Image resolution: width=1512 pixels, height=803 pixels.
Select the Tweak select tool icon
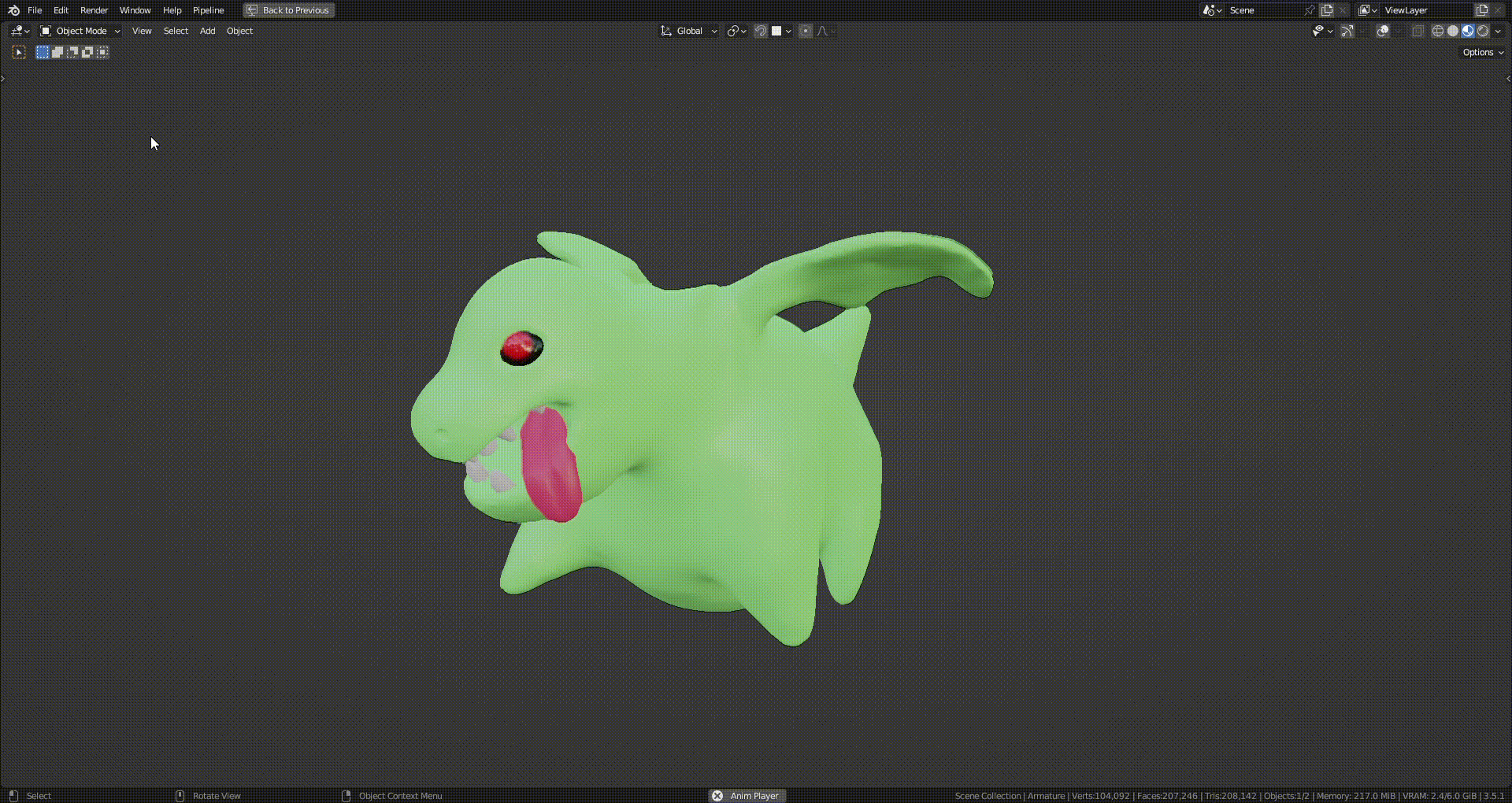[x=19, y=53]
